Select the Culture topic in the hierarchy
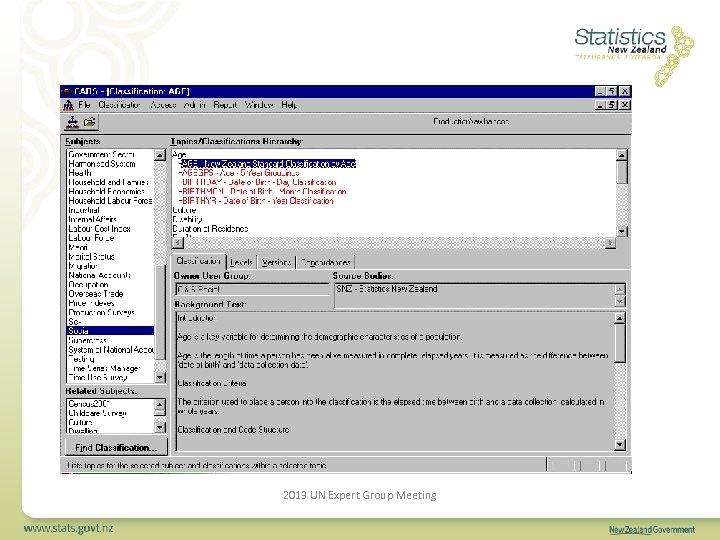Viewport: 720px width, 540px height. (184, 210)
